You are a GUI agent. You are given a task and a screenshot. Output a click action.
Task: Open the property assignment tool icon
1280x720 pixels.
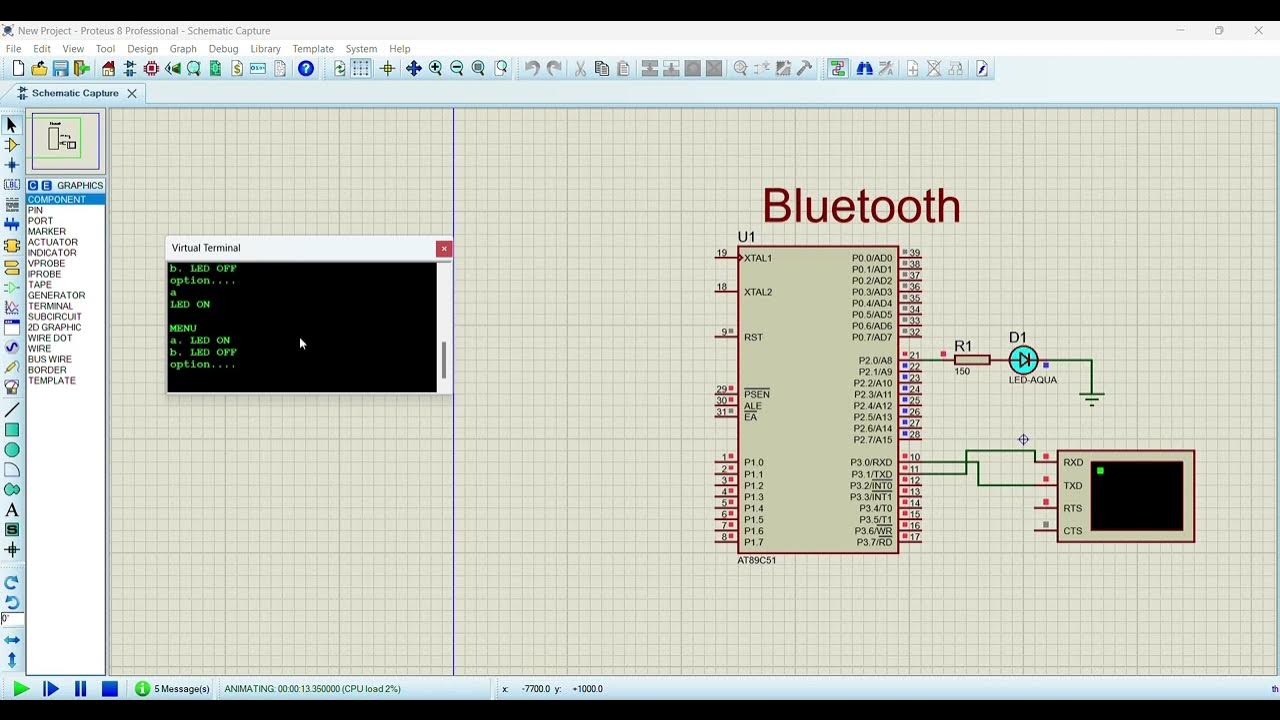pyautogui.click(x=886, y=68)
